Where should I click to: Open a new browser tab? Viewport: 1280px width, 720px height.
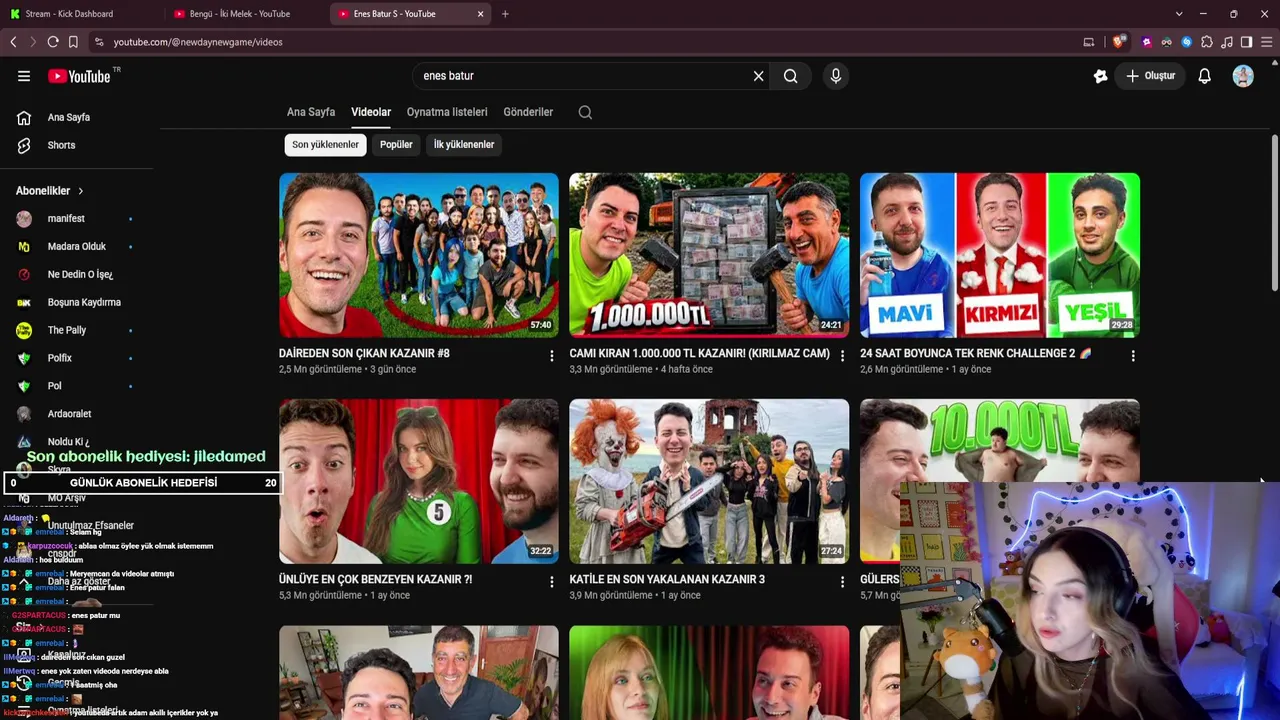point(505,14)
